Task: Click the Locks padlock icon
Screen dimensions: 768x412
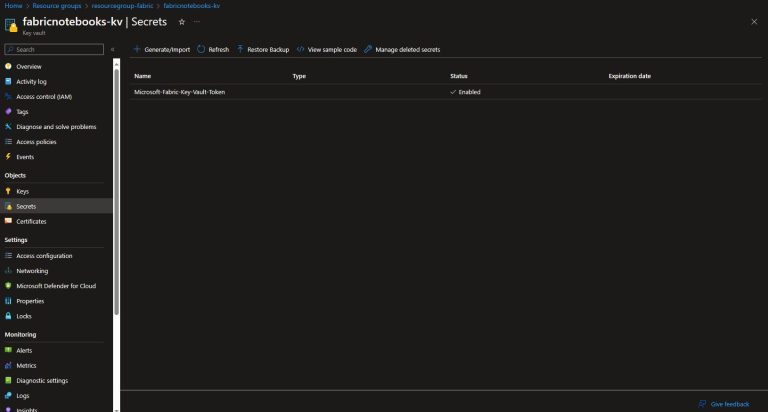Action: coord(8,316)
